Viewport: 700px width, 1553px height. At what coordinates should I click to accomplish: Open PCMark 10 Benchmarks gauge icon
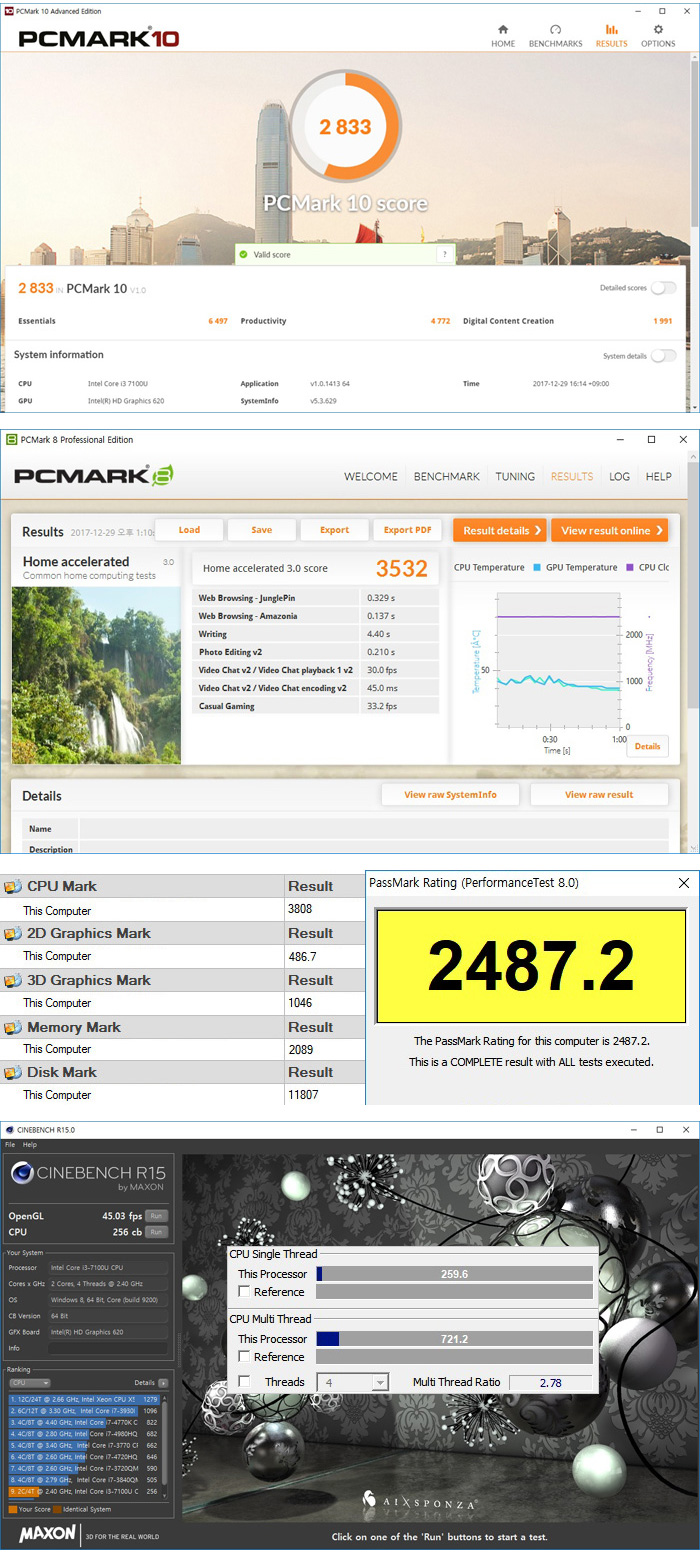click(x=556, y=30)
